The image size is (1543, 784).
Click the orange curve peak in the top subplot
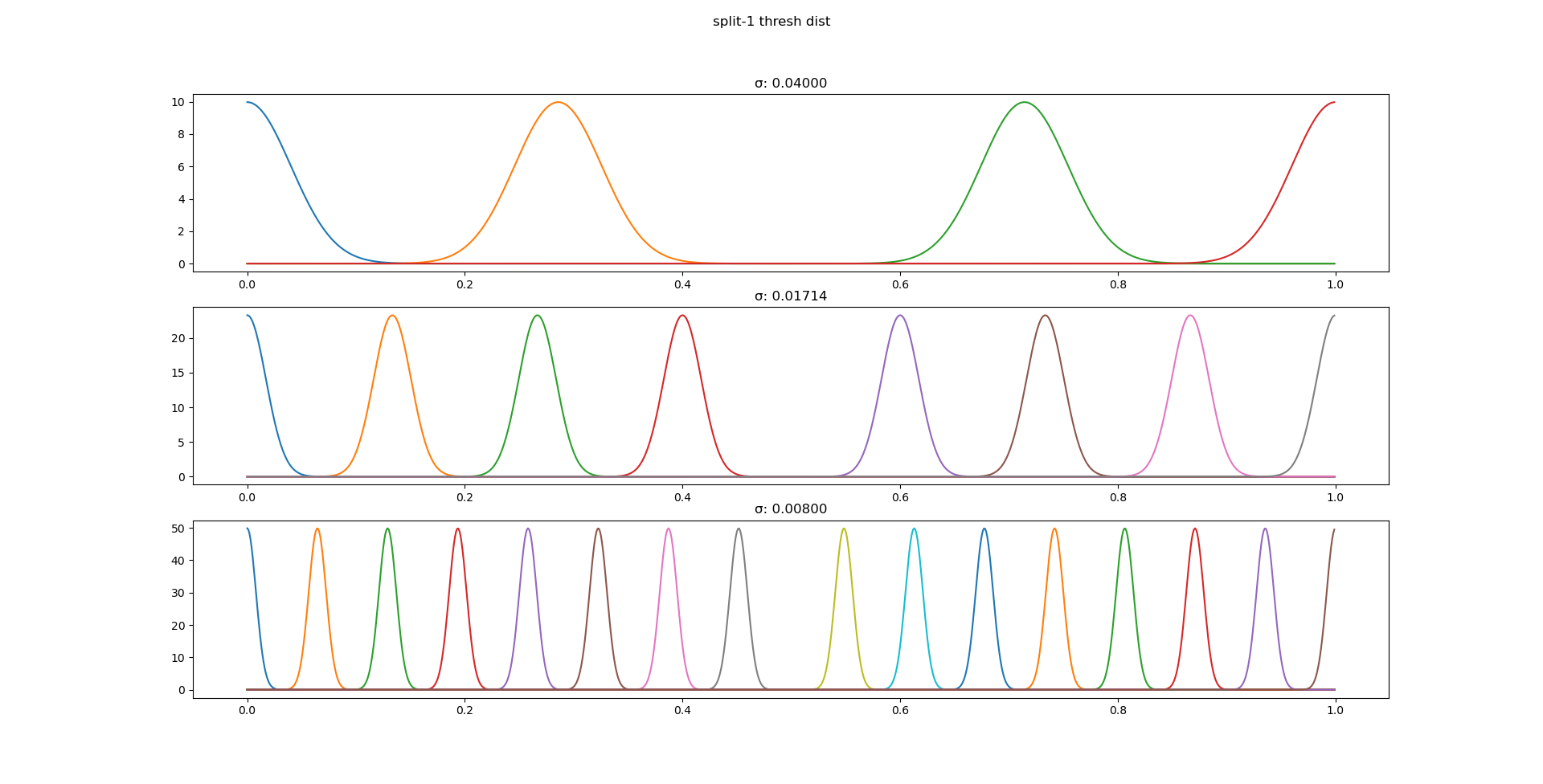559,103
